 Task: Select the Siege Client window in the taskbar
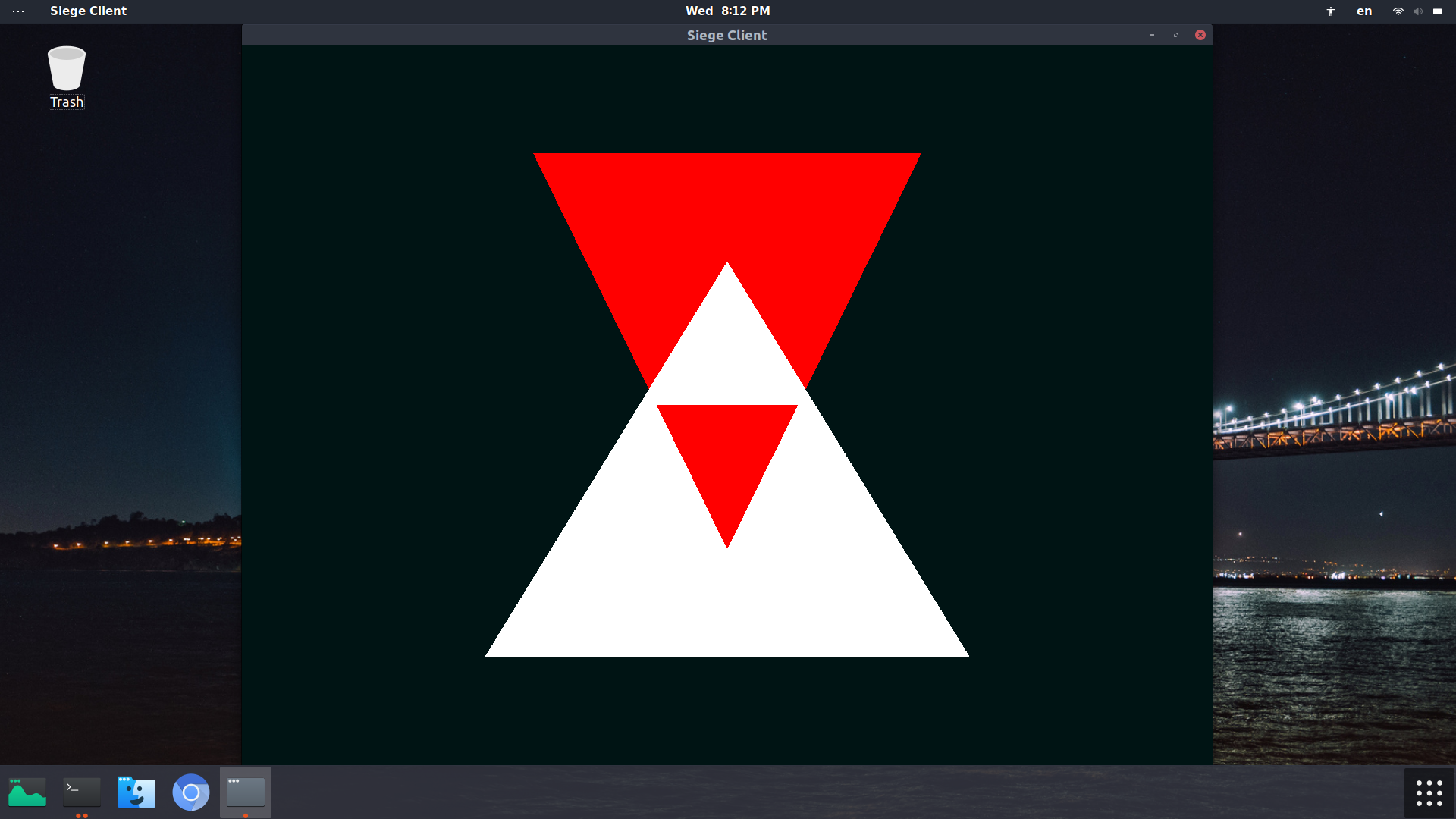pyautogui.click(x=246, y=792)
